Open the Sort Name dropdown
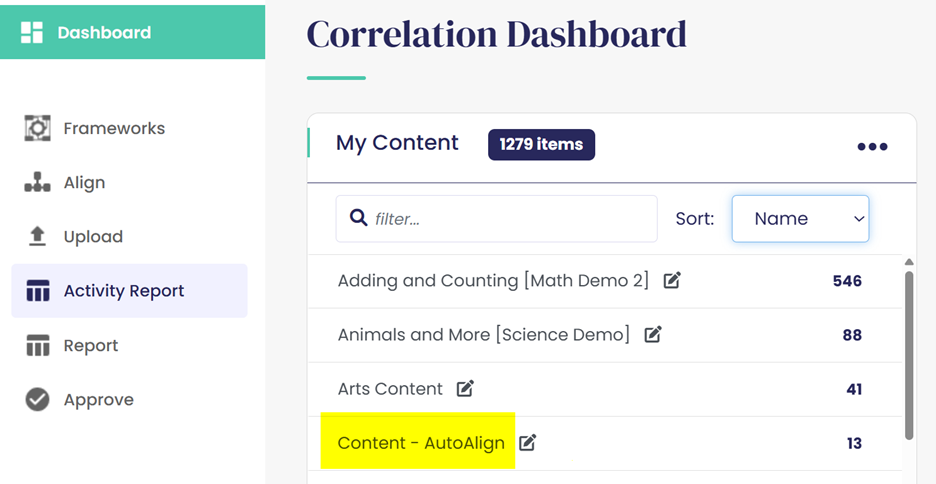The width and height of the screenshot is (936, 484). (800, 219)
